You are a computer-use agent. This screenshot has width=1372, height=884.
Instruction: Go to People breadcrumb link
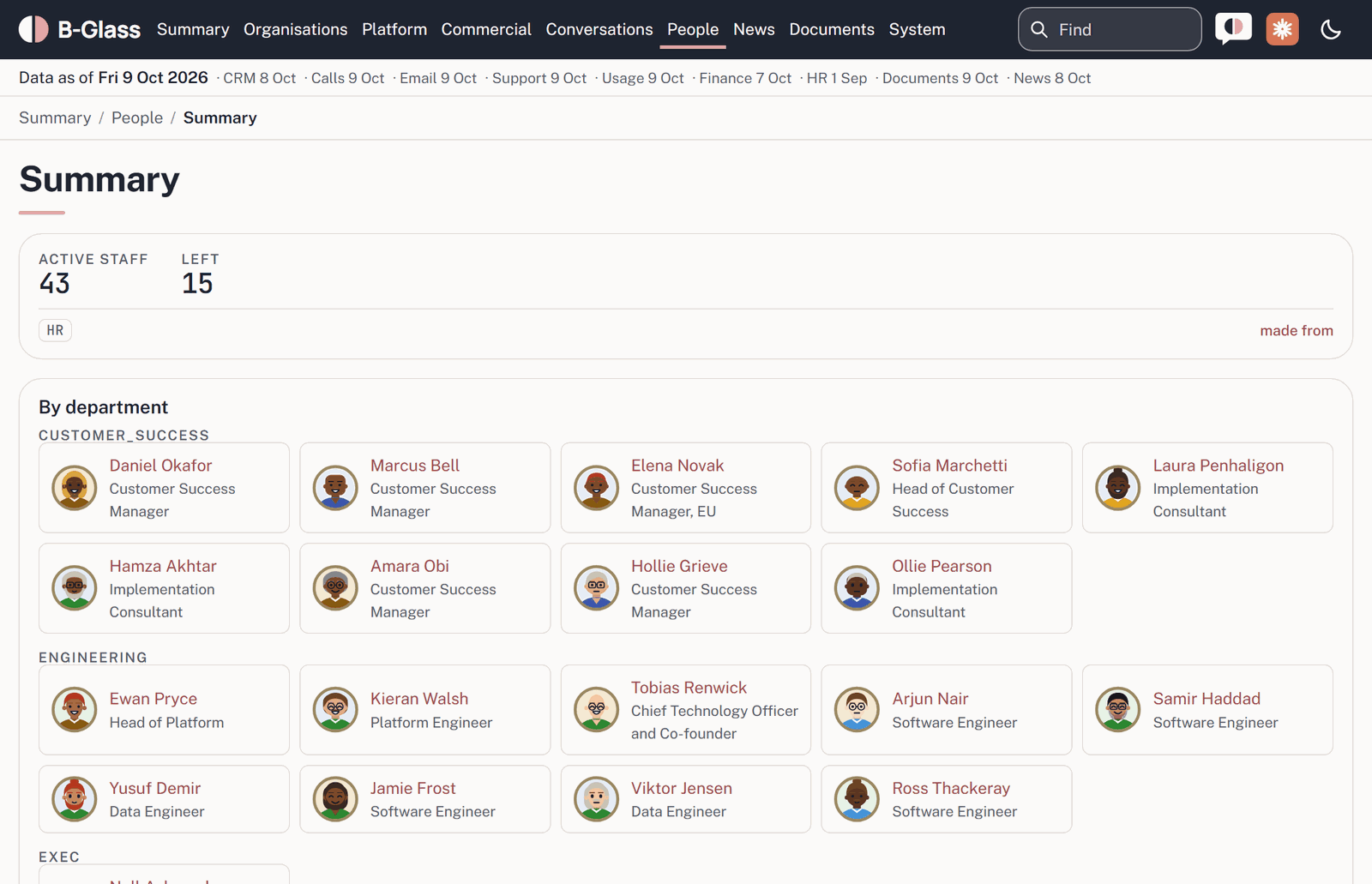point(137,117)
